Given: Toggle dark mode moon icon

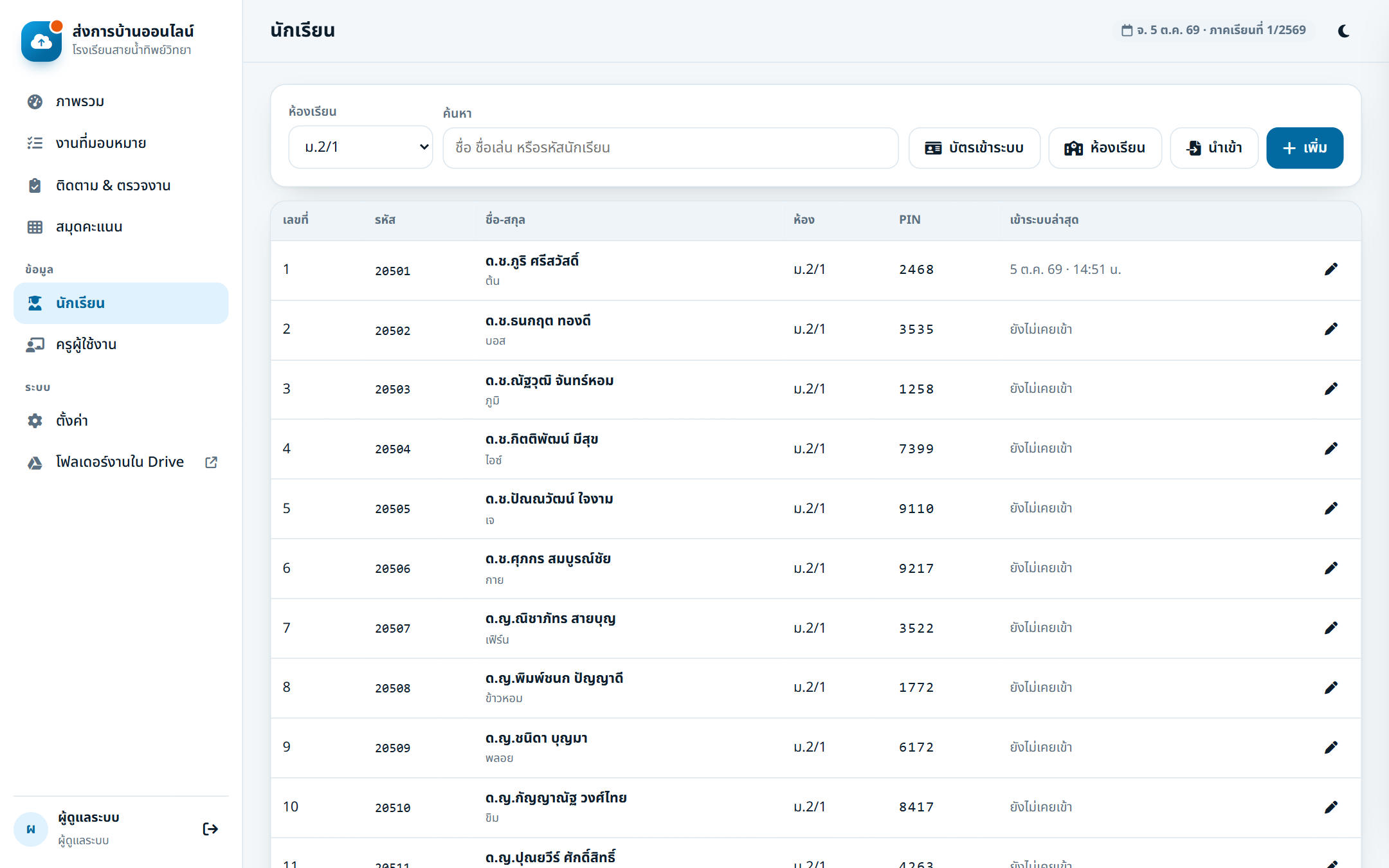Looking at the screenshot, I should point(1343,31).
